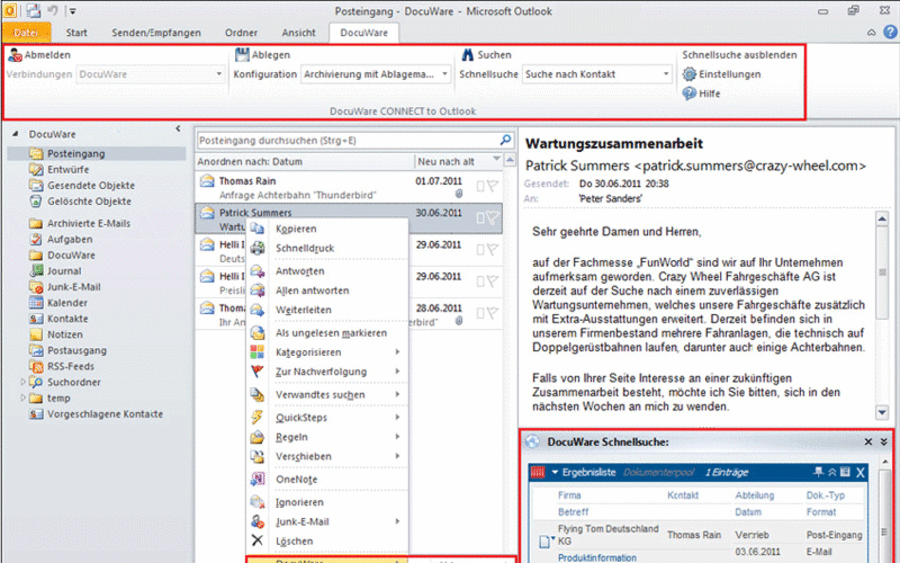Collapse the DocuWare mailbox tree

tap(15, 134)
